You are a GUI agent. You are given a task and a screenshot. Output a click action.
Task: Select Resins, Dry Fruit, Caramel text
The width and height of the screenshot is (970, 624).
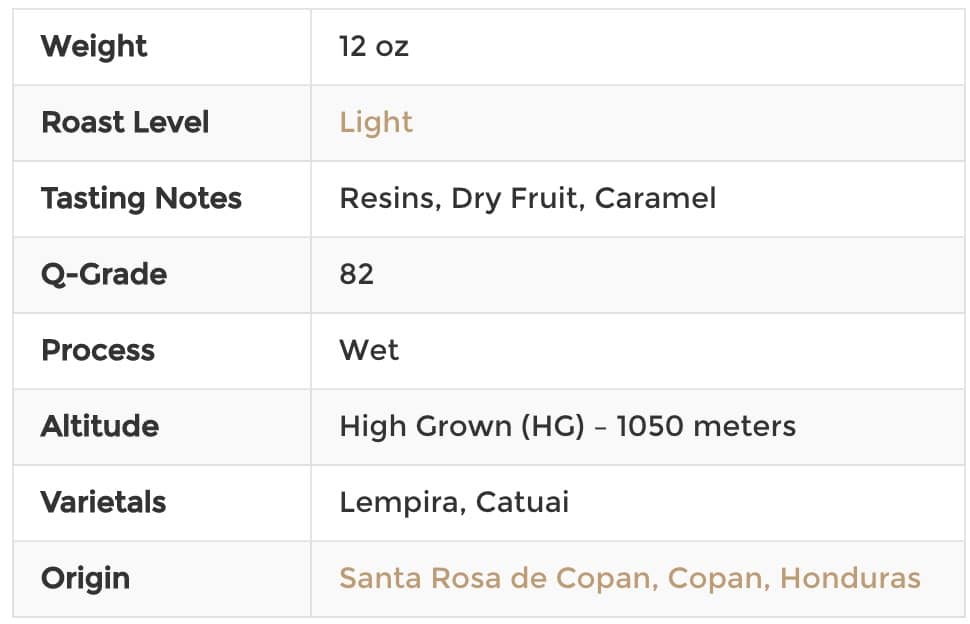pyautogui.click(x=528, y=199)
